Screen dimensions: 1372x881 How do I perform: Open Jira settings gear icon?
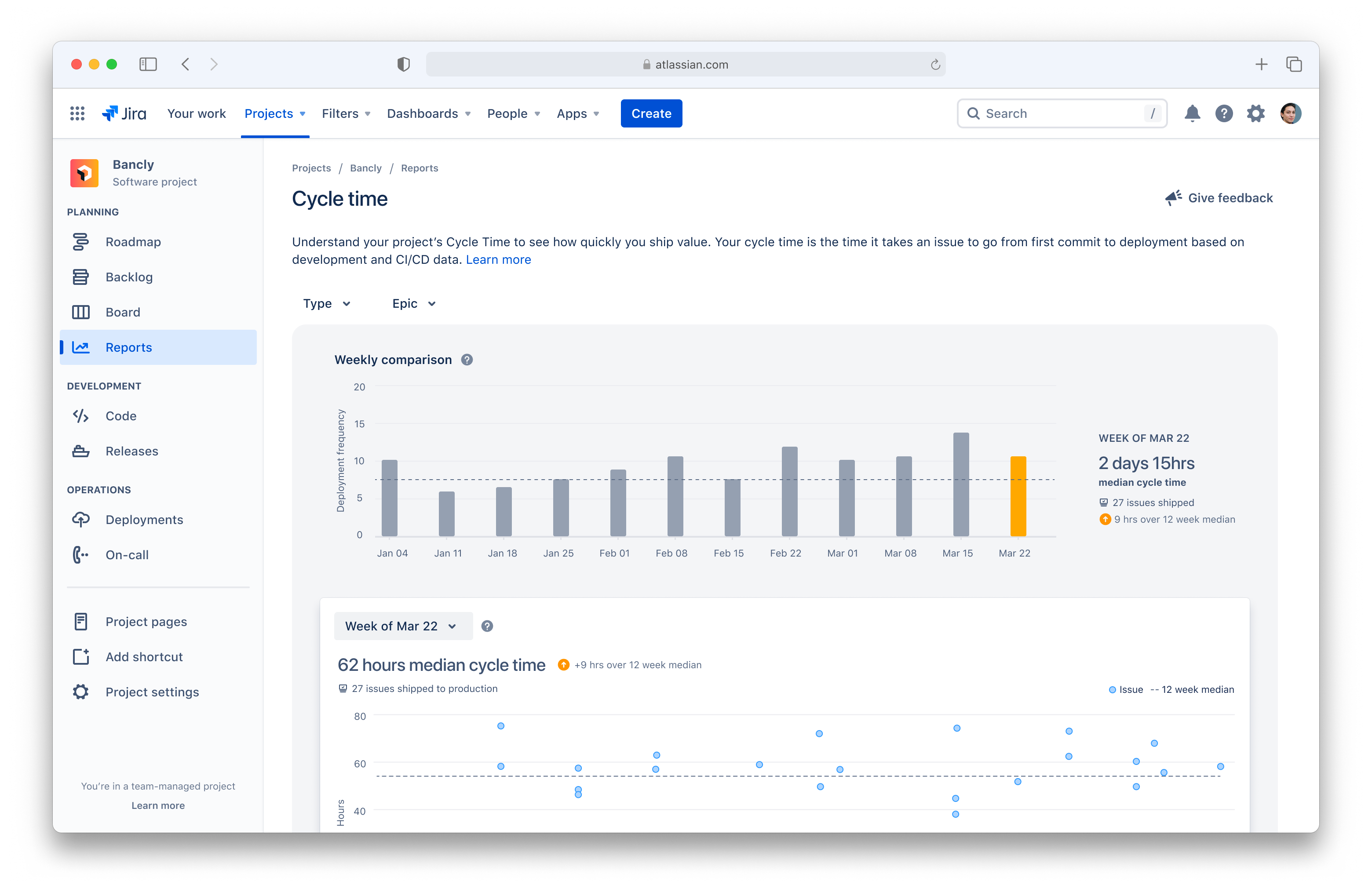[1256, 113]
